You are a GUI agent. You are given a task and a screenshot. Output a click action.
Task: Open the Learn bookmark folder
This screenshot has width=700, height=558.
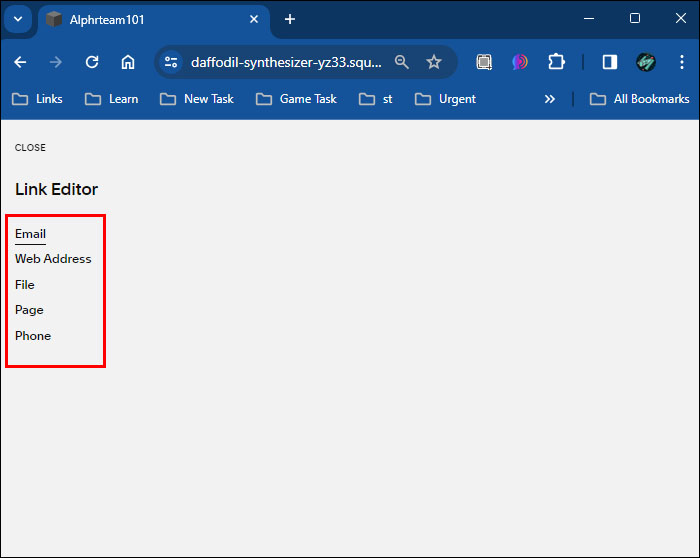pos(111,99)
